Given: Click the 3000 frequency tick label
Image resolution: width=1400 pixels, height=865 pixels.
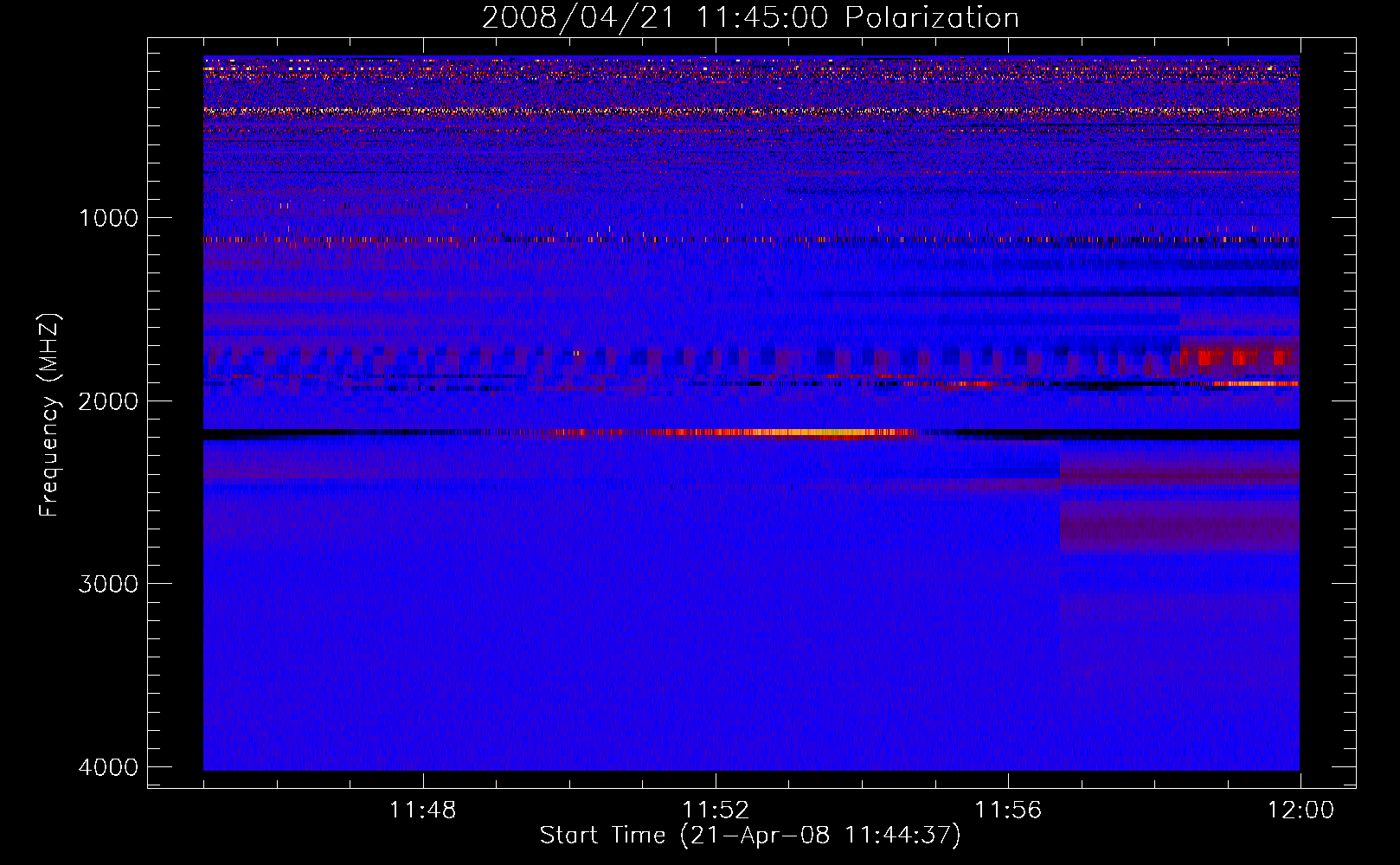Looking at the screenshot, I should click(x=108, y=584).
